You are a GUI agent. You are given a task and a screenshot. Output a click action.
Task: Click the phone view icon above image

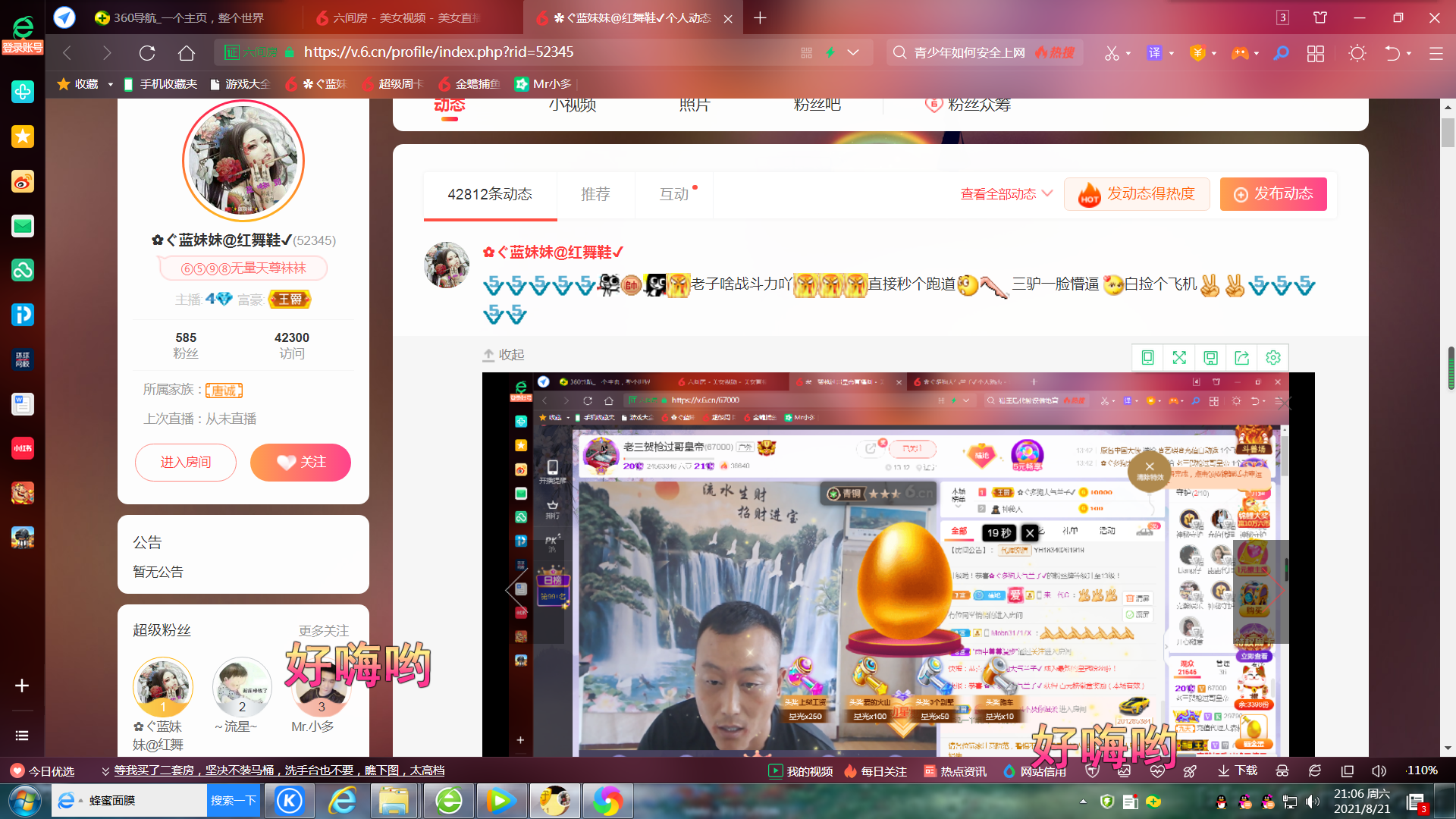coord(1148,358)
